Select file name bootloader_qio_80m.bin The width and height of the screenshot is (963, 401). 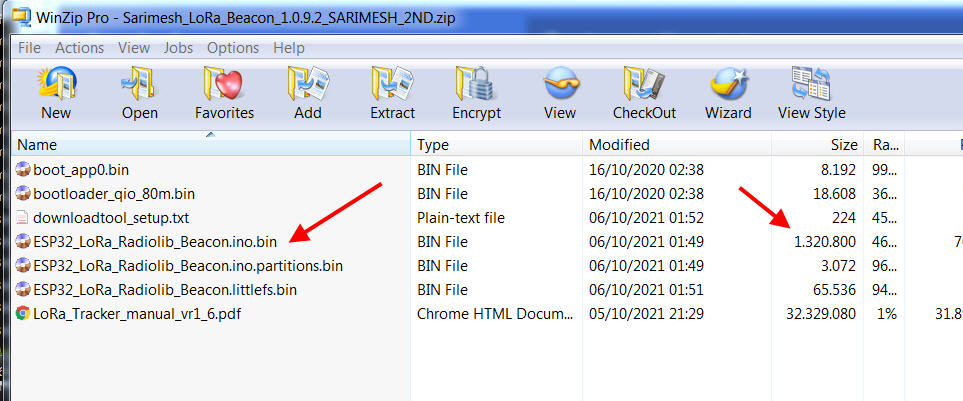tap(114, 194)
